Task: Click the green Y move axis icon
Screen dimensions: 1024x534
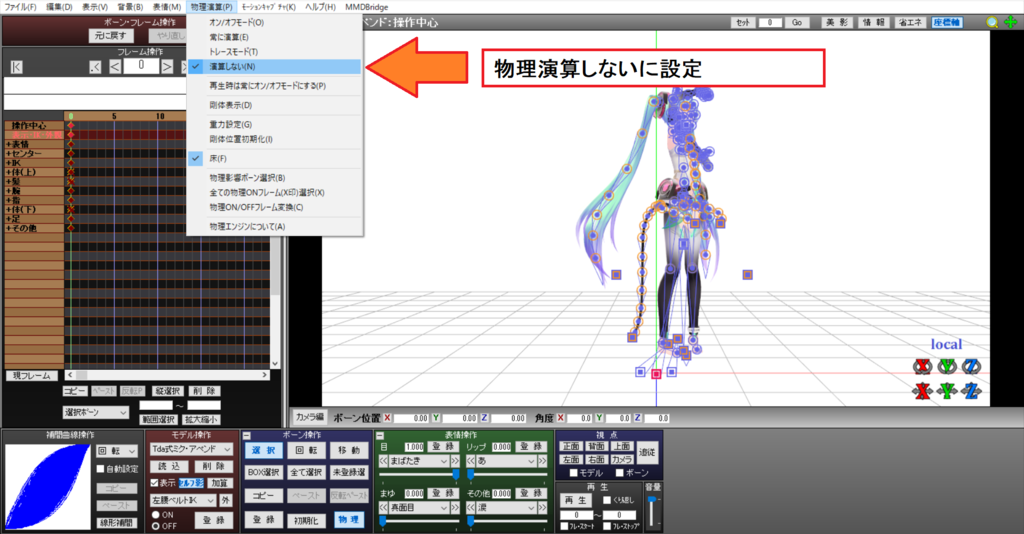Action: pyautogui.click(x=947, y=391)
